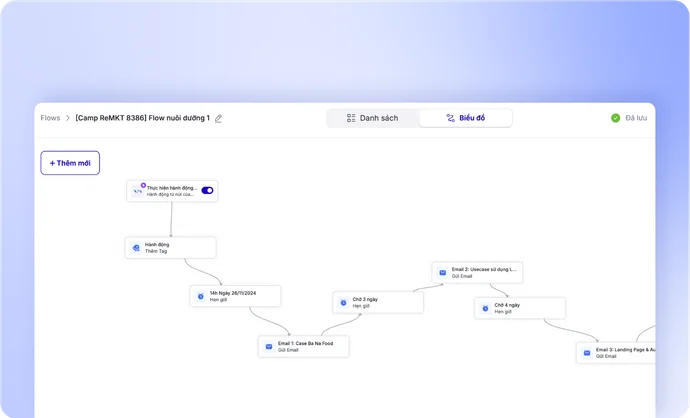Click the clock icon on Chờ 4 ngày node

(x=485, y=308)
